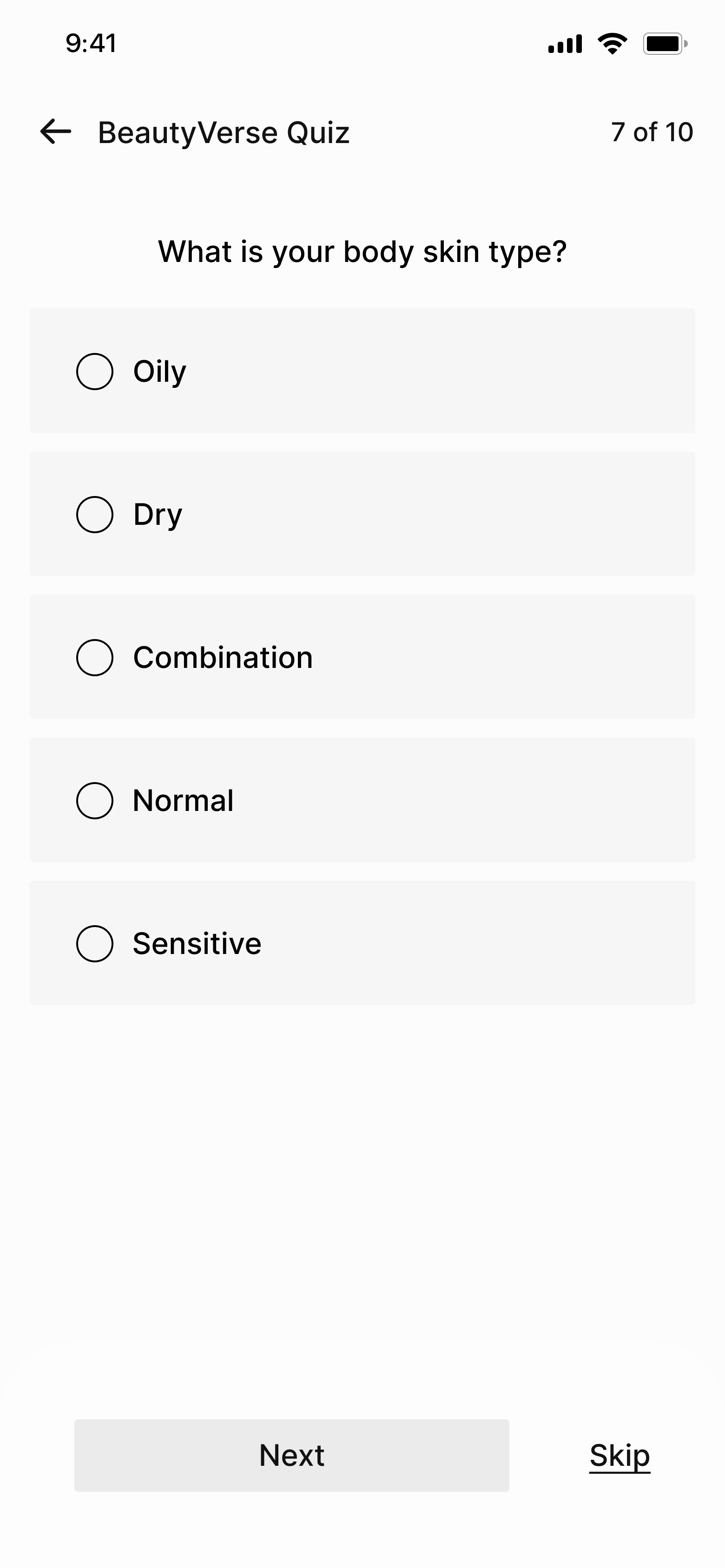Skip this question via Skip link

(x=620, y=1456)
